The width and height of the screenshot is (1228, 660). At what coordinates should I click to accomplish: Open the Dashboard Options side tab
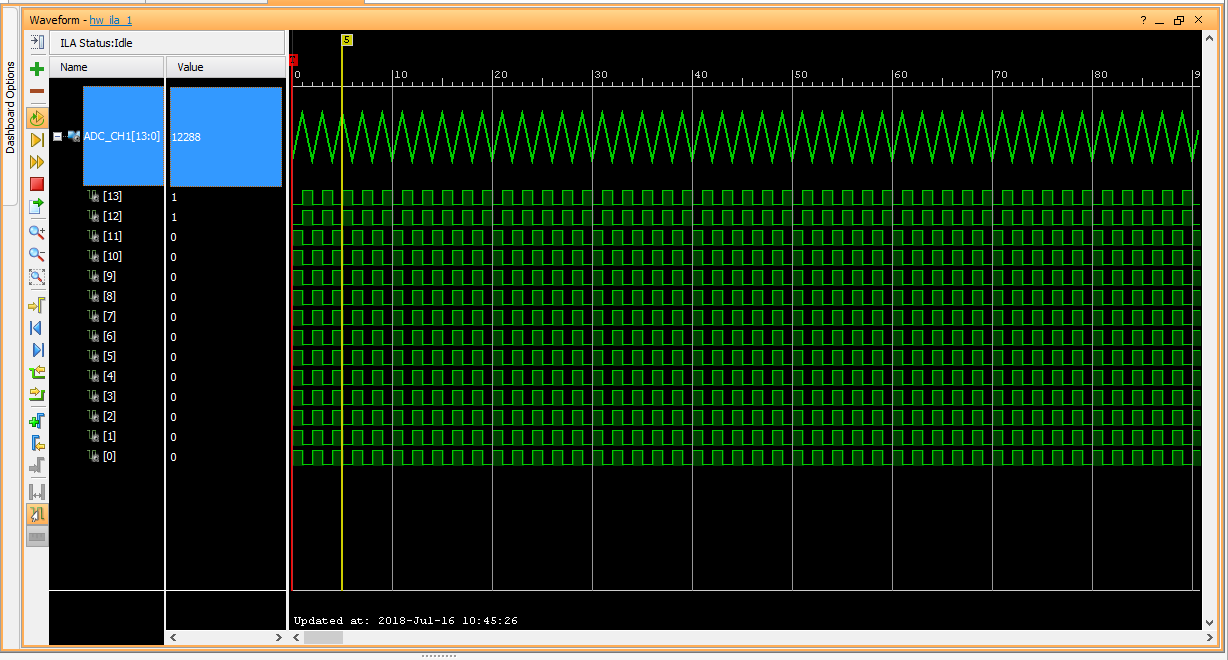click(x=10, y=107)
